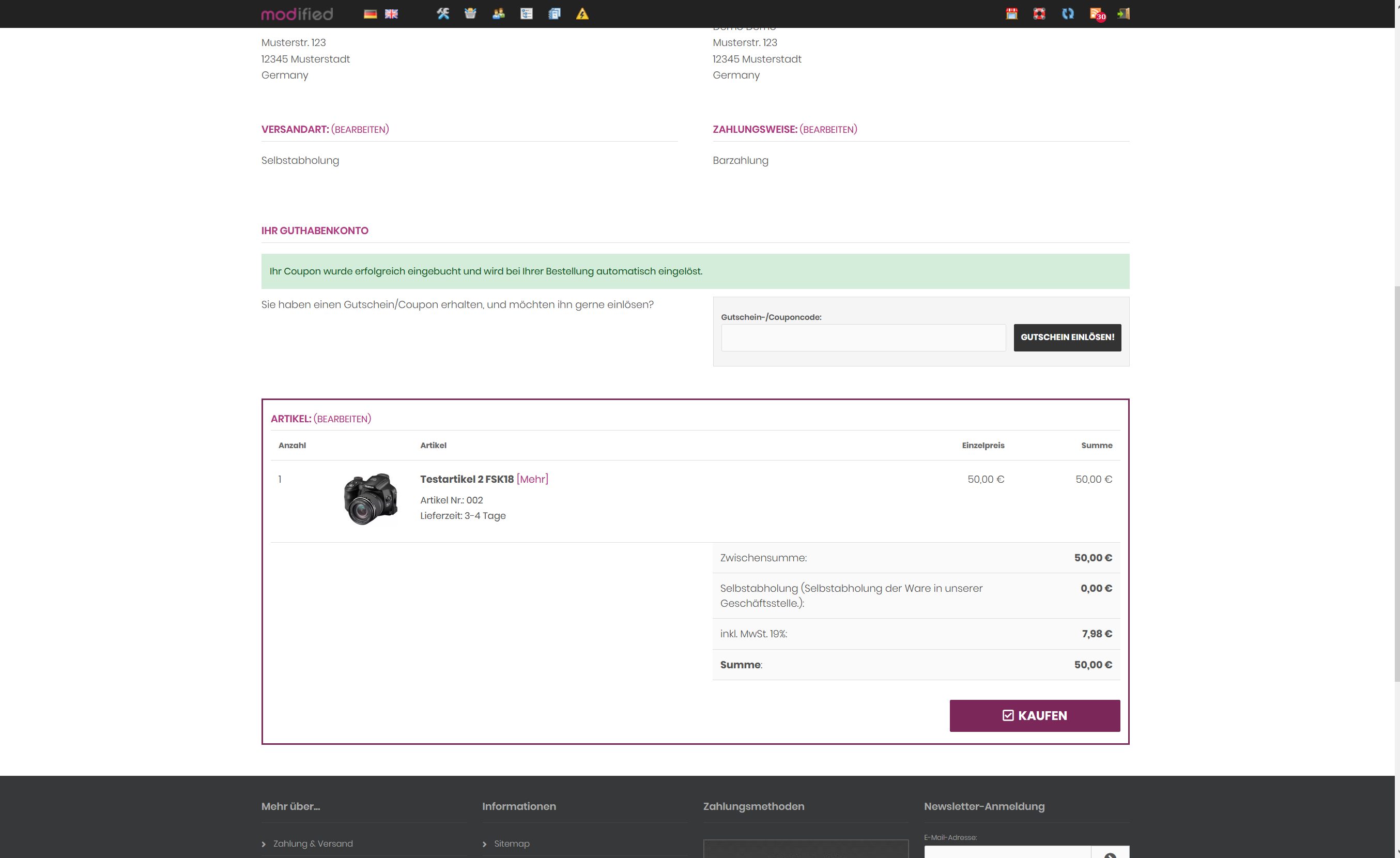Click the yellow warning triangle icon
The image size is (1400, 858).
point(582,13)
